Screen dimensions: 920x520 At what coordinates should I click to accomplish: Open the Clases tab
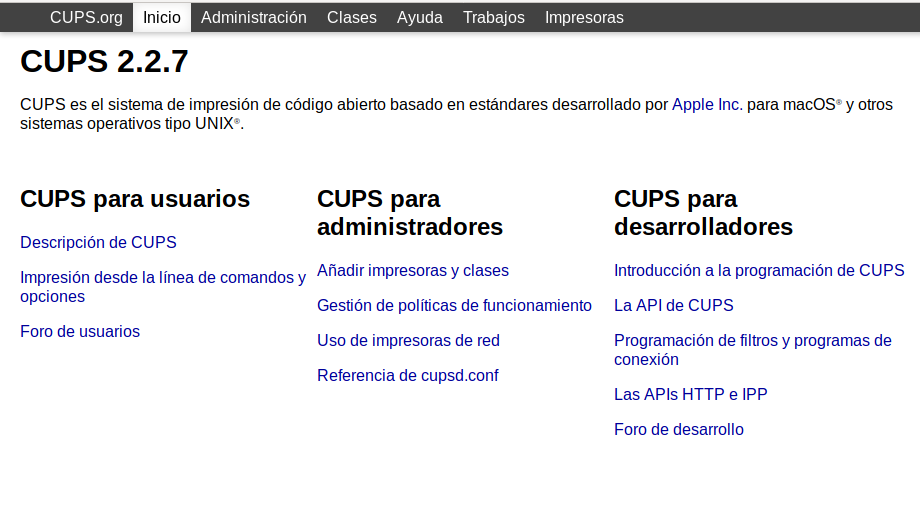[x=351, y=18]
